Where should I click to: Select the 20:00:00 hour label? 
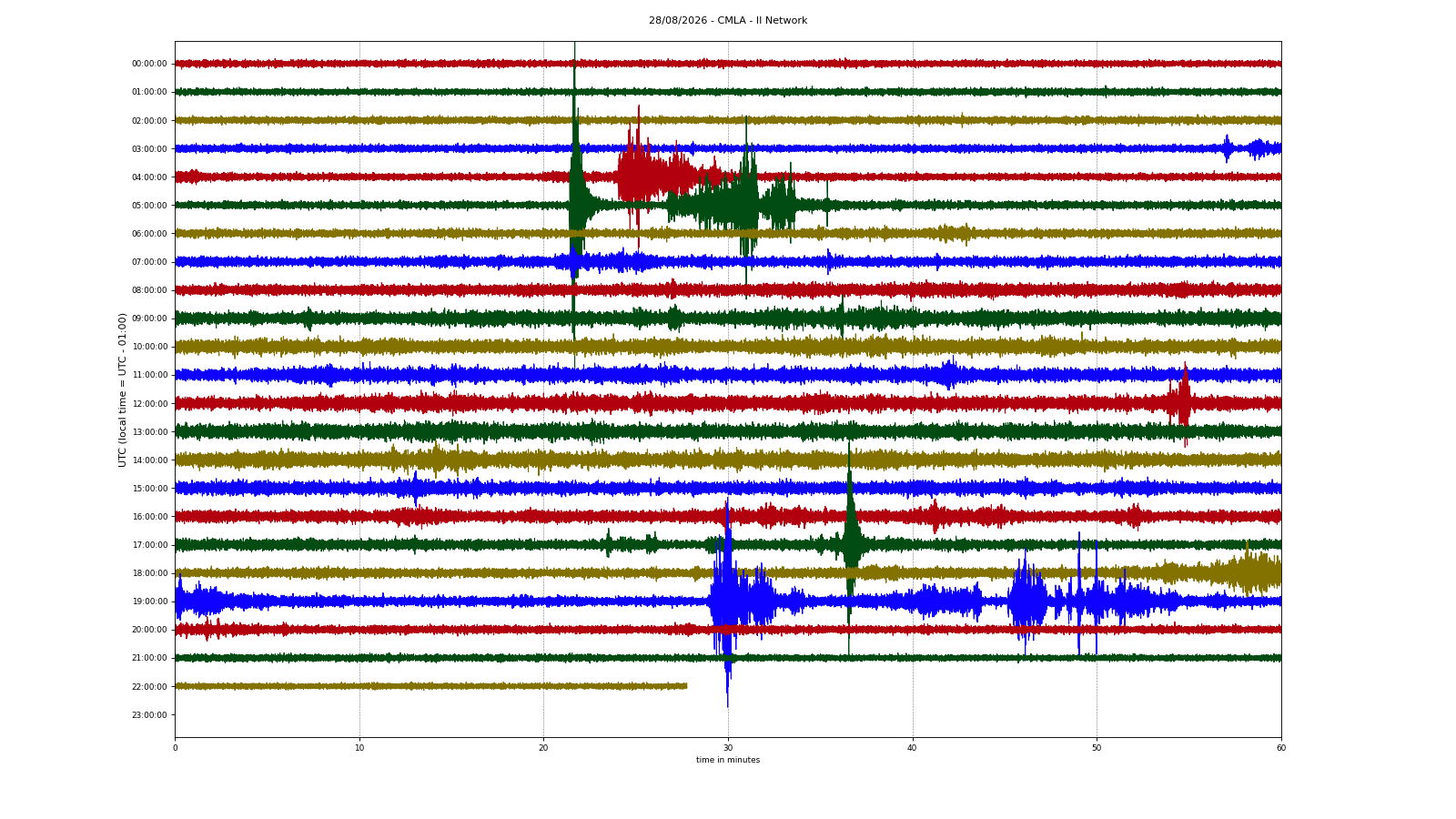[149, 630]
